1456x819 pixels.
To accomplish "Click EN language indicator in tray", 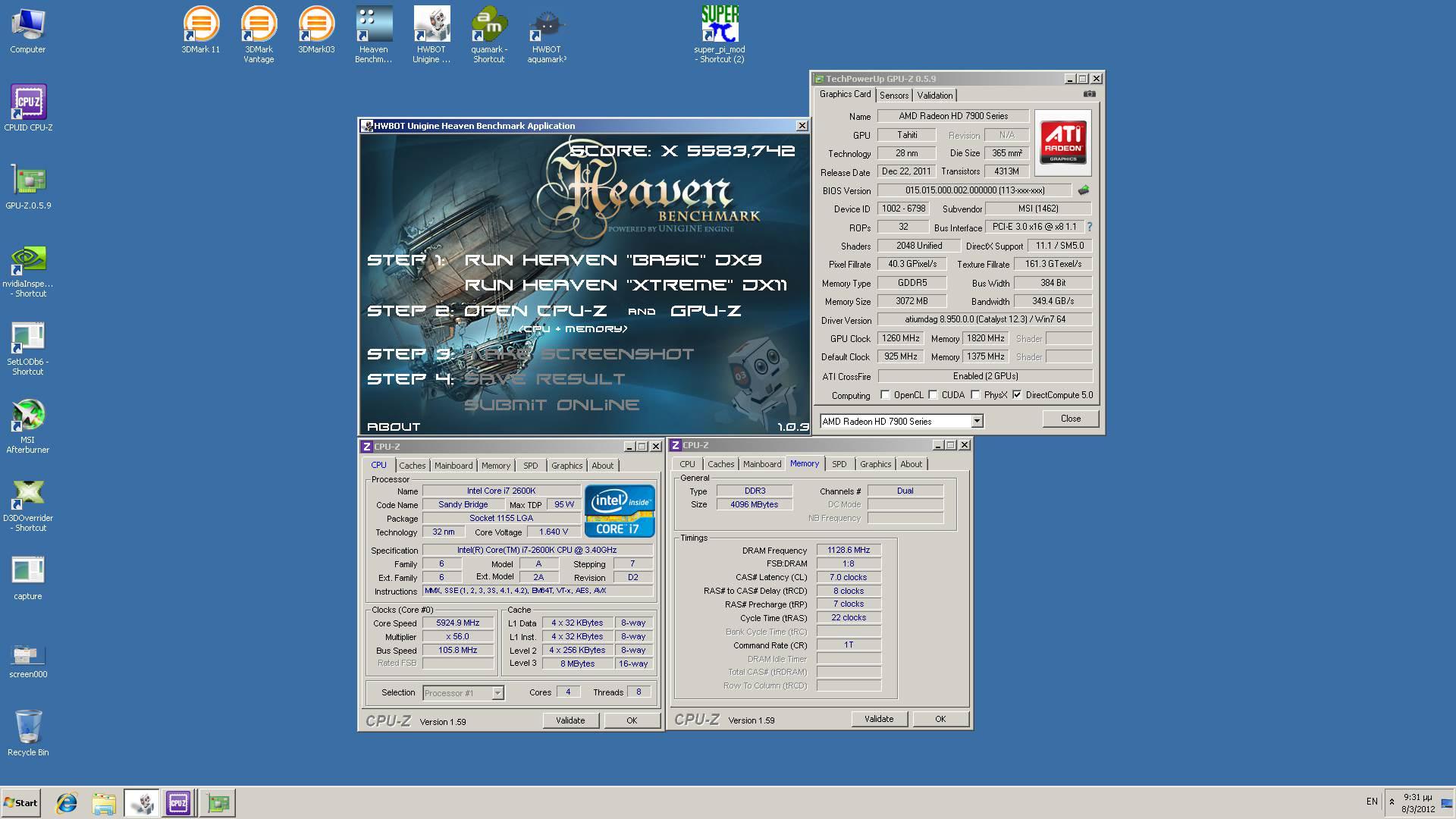I will point(1372,802).
